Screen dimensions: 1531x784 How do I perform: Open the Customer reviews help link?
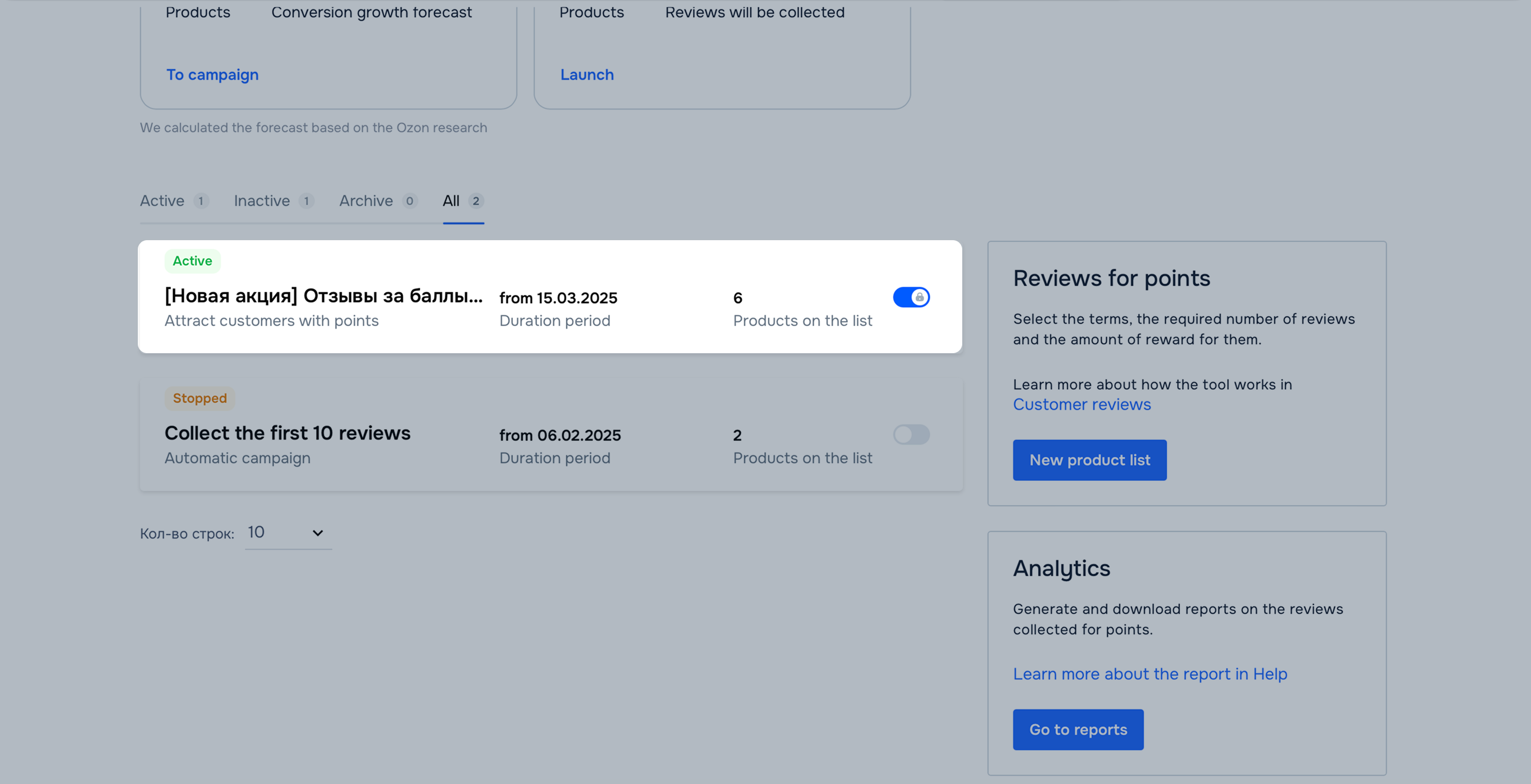point(1081,404)
